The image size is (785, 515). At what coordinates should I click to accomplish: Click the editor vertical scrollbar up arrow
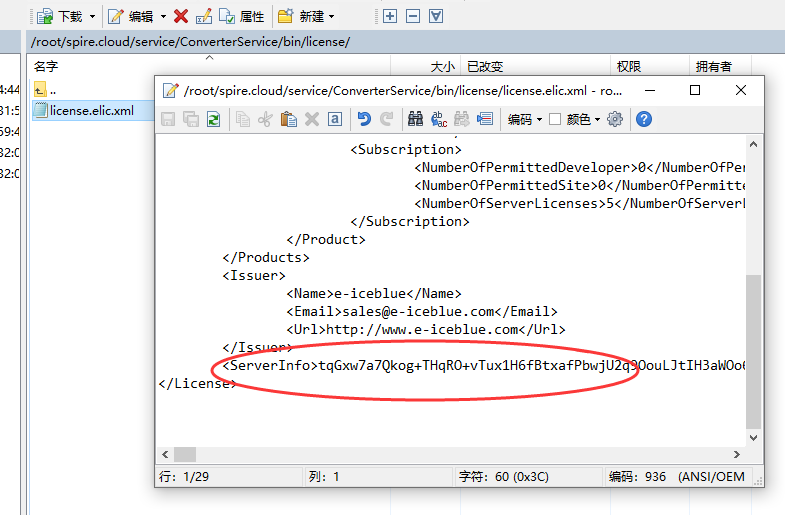click(753, 145)
